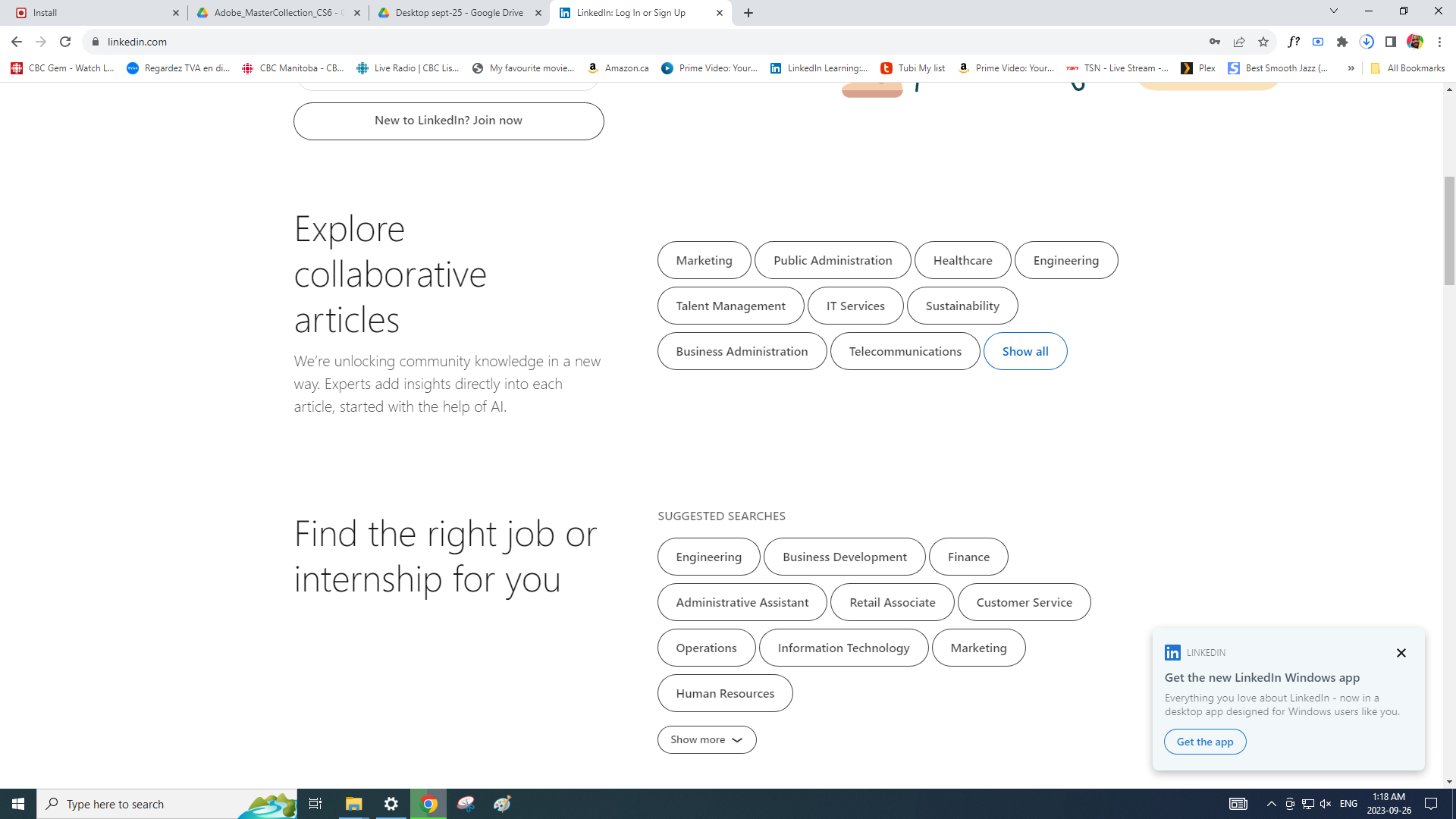Open the Chrome extensions puzzle icon
This screenshot has width=1456, height=819.
pos(1342,42)
